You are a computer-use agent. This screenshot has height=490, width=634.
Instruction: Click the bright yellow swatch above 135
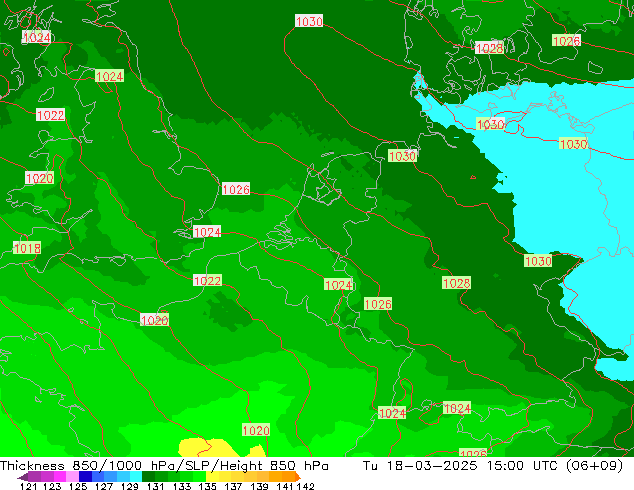click(x=212, y=477)
